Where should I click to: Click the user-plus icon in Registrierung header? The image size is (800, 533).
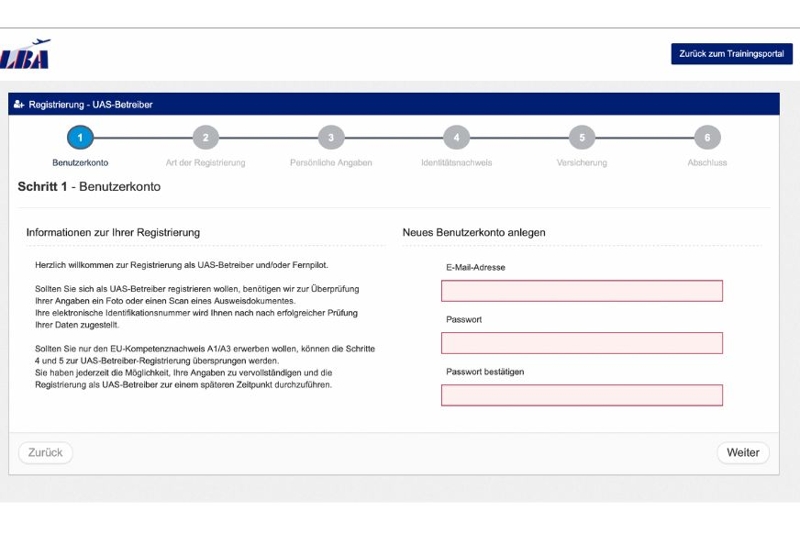pos(19,104)
